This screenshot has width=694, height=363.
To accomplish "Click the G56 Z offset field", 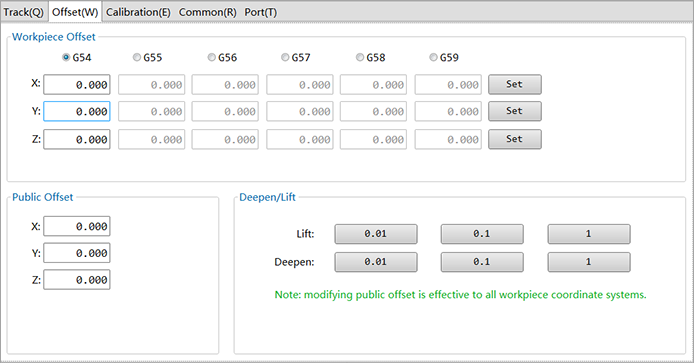I will click(225, 139).
